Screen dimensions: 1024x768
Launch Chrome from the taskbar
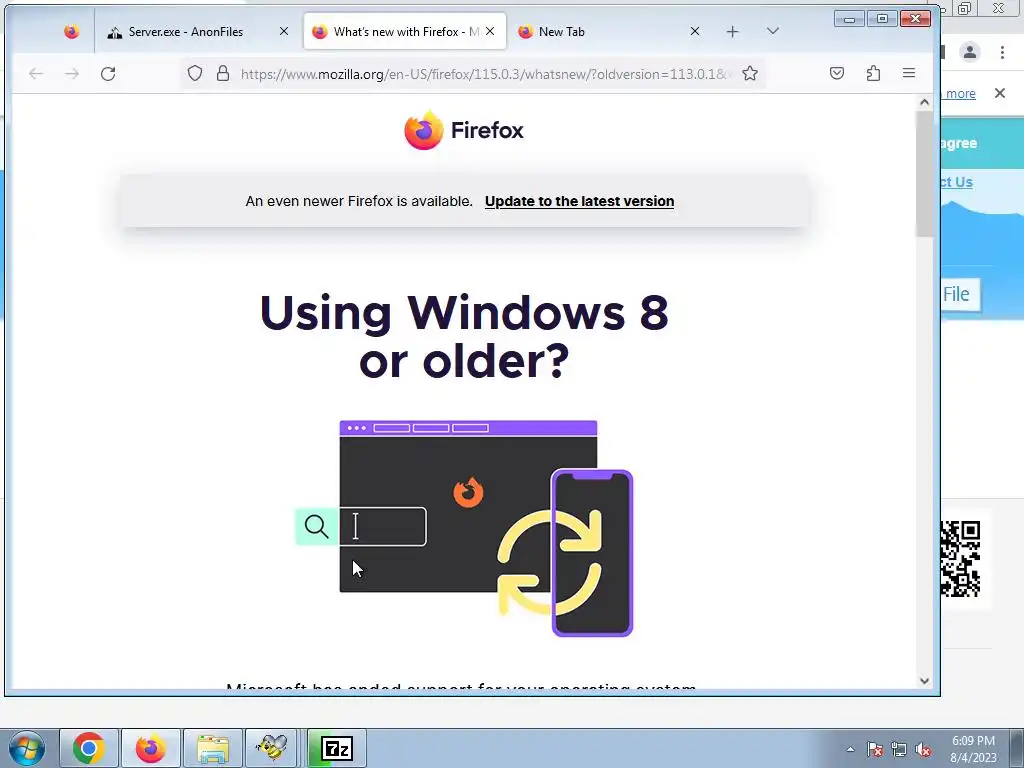(x=89, y=748)
